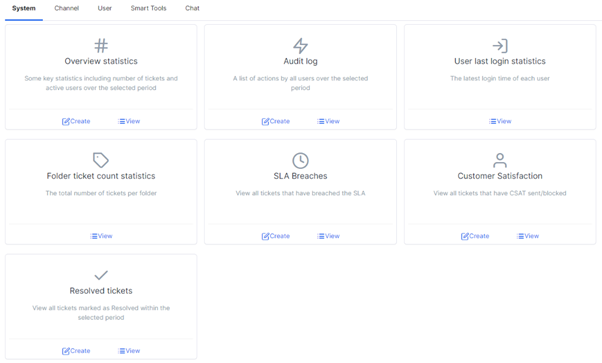
Task: Click the Audit log title
Action: pyautogui.click(x=300, y=61)
